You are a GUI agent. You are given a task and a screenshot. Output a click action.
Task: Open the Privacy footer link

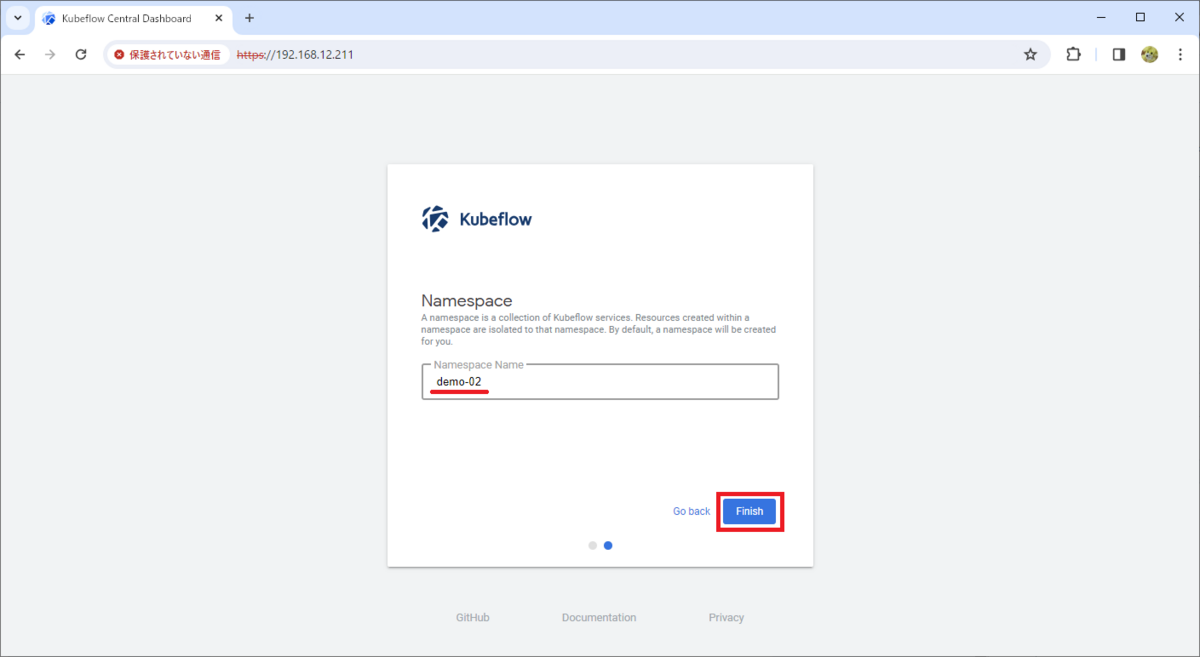pos(726,618)
